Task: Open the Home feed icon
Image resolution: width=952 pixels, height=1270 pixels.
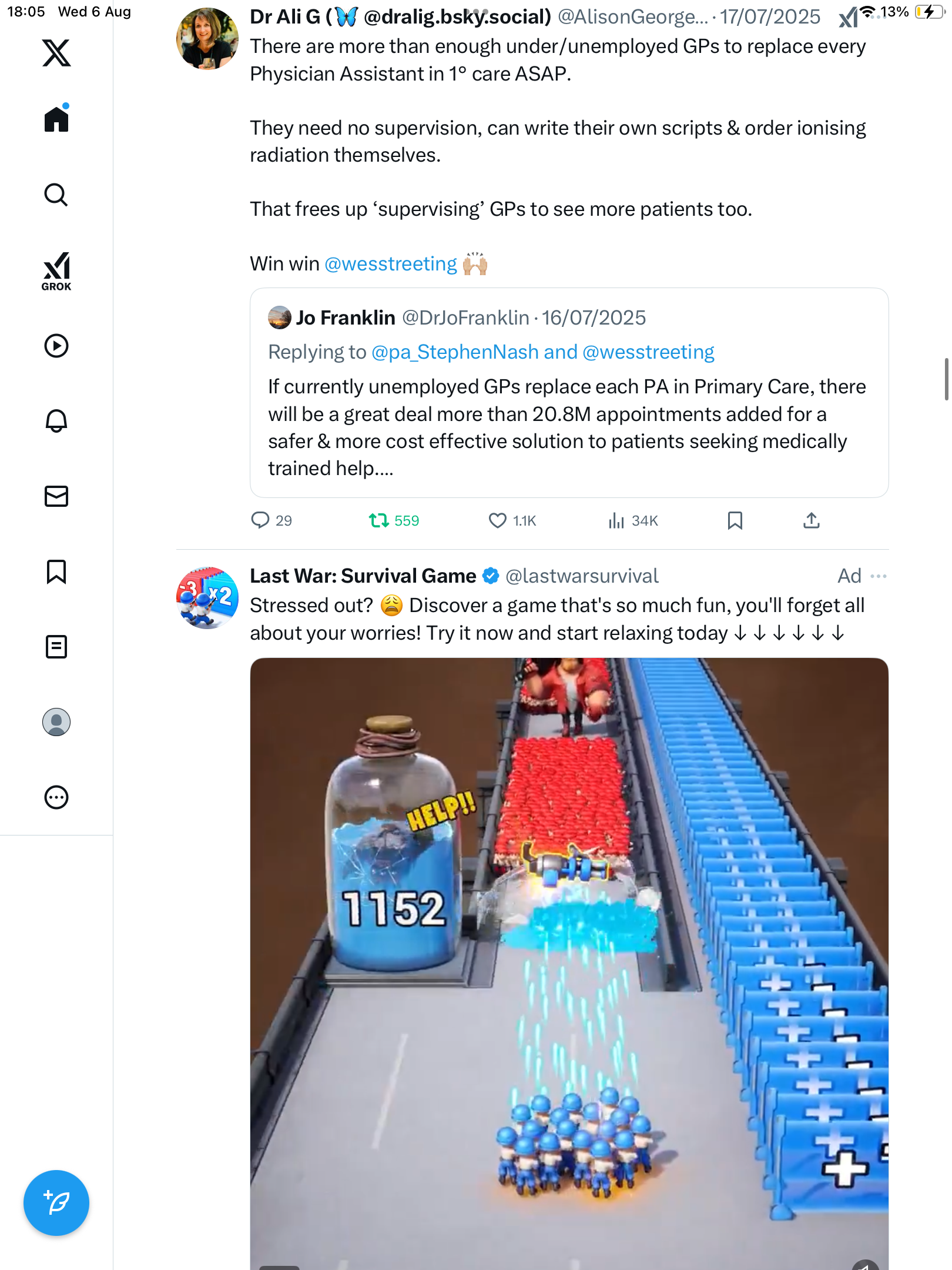Action: (56, 119)
